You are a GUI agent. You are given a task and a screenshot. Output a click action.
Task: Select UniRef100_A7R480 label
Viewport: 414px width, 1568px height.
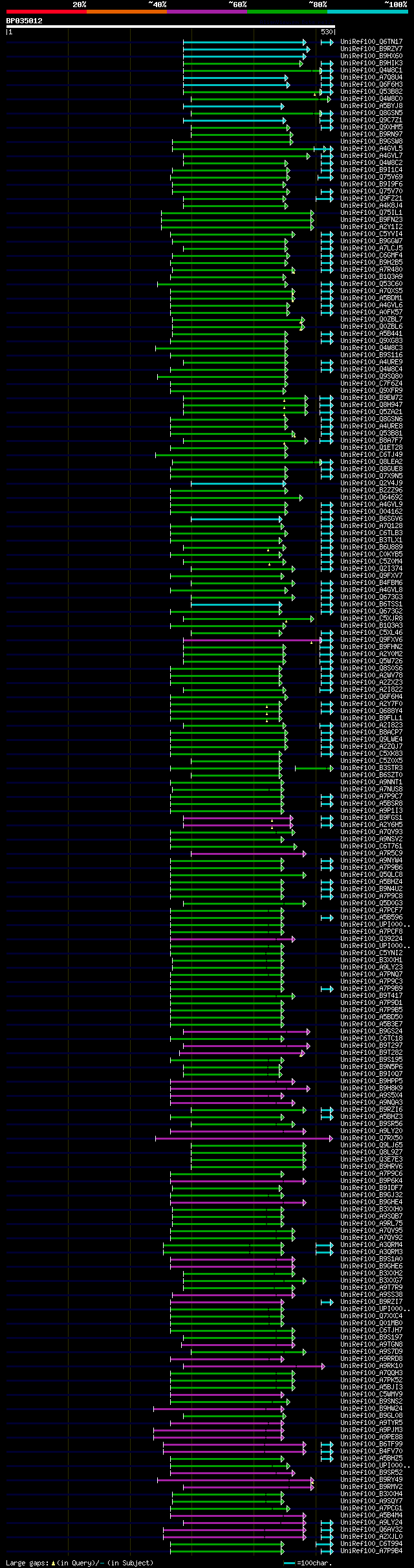371,270
